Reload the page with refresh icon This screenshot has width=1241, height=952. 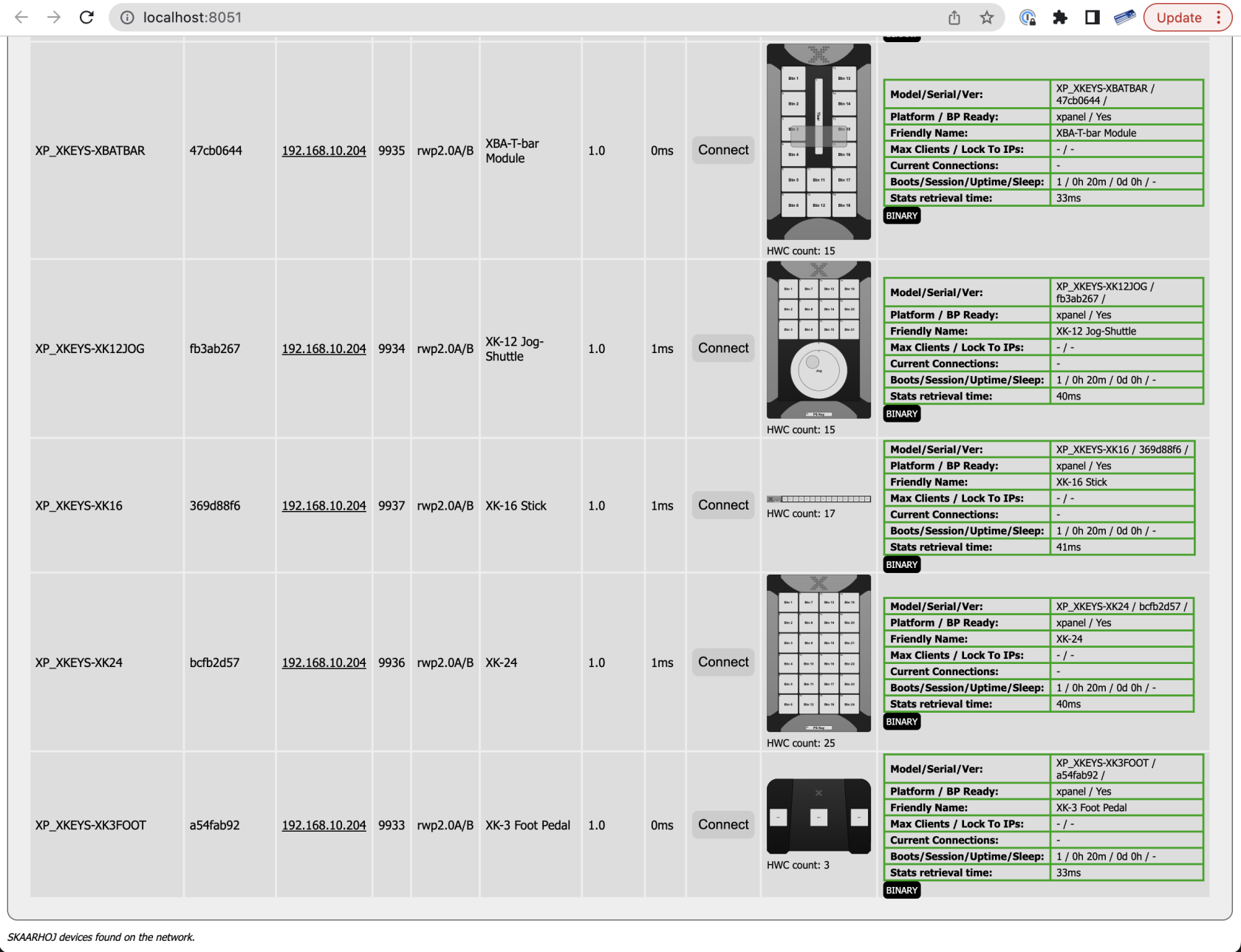pyautogui.click(x=86, y=17)
